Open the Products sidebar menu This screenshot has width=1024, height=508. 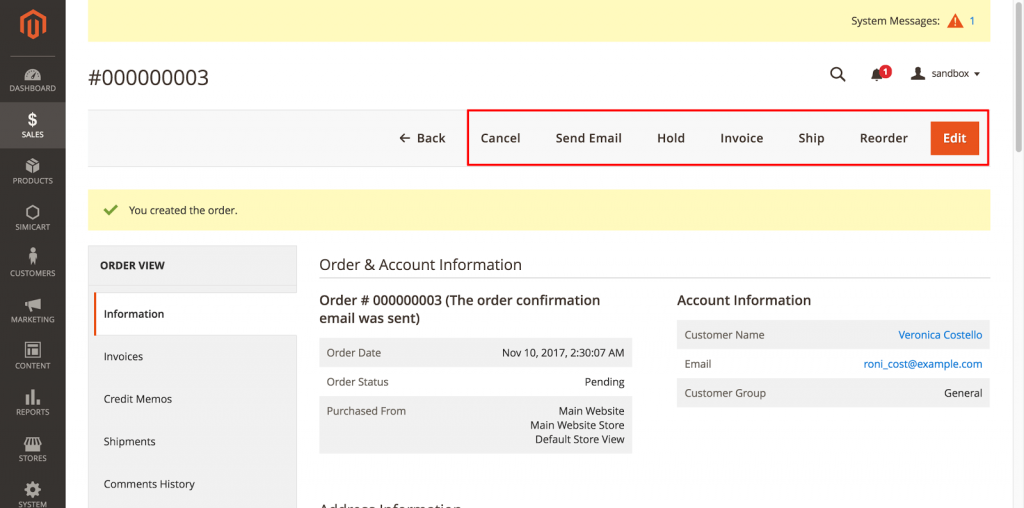[33, 172]
